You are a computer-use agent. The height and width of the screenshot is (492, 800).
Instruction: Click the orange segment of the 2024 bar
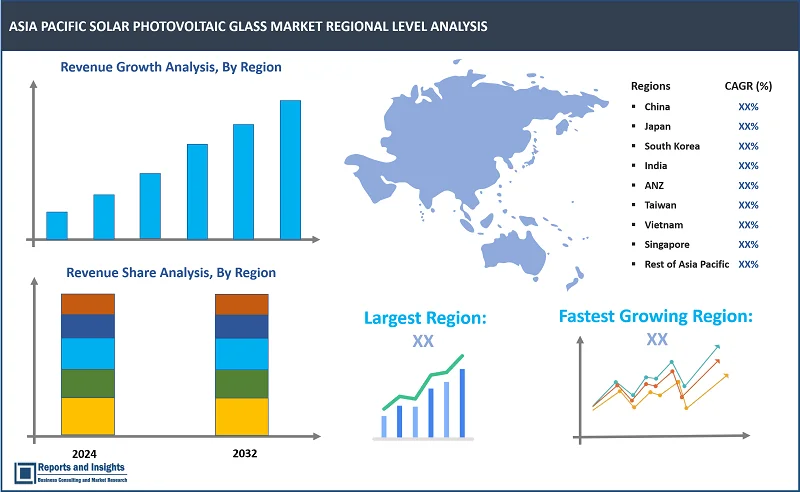pyautogui.click(x=88, y=304)
